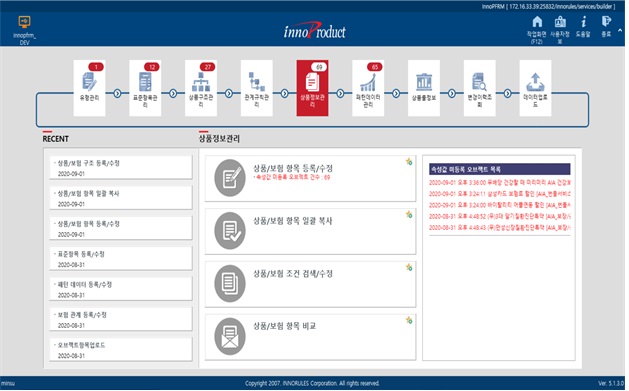This screenshot has width=629, height=391.
Task: Select unregistered object row dated 오후 3:36:00
Action: click(499, 182)
